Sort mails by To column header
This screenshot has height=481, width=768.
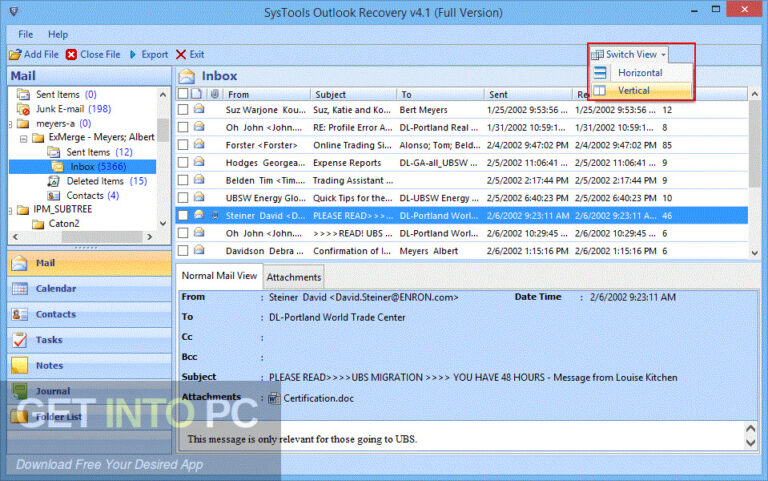441,94
